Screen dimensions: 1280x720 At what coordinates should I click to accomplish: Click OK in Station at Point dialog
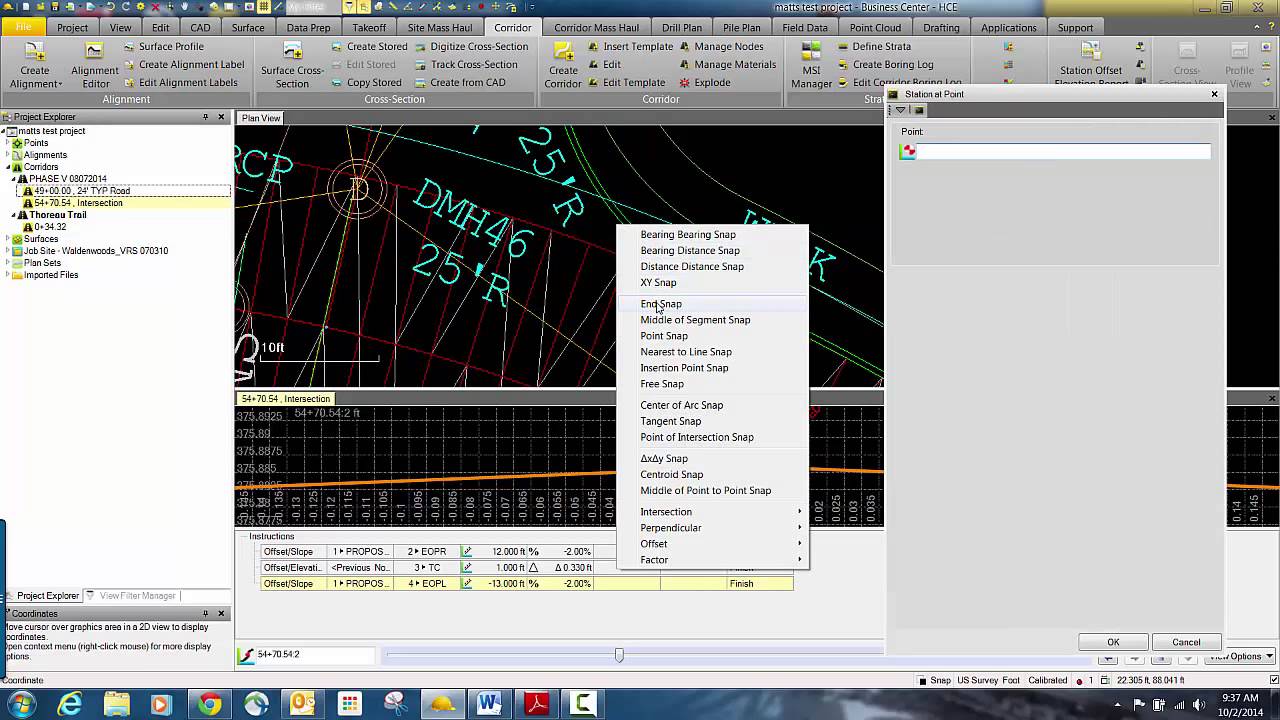1113,642
